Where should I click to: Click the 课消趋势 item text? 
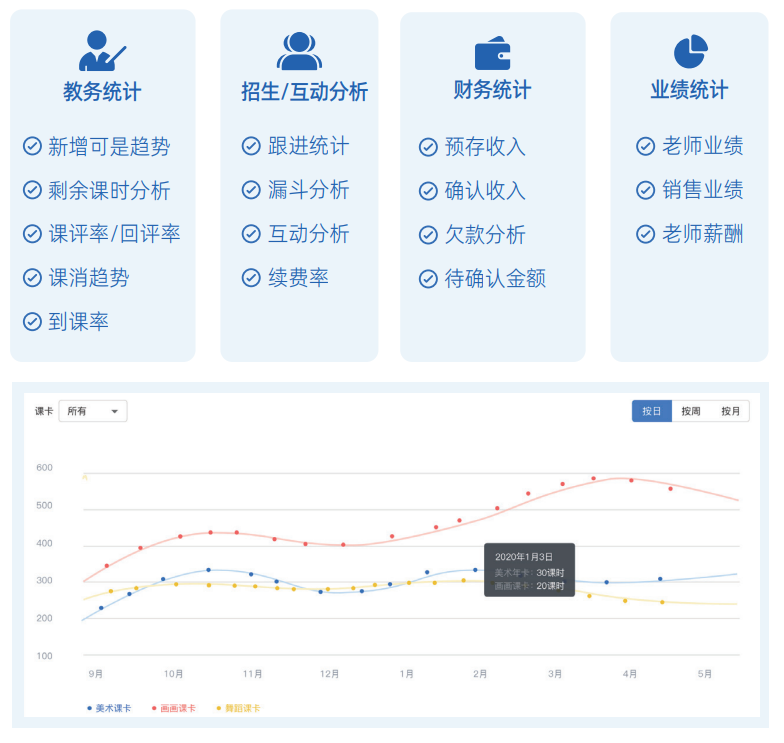pyautogui.click(x=88, y=278)
